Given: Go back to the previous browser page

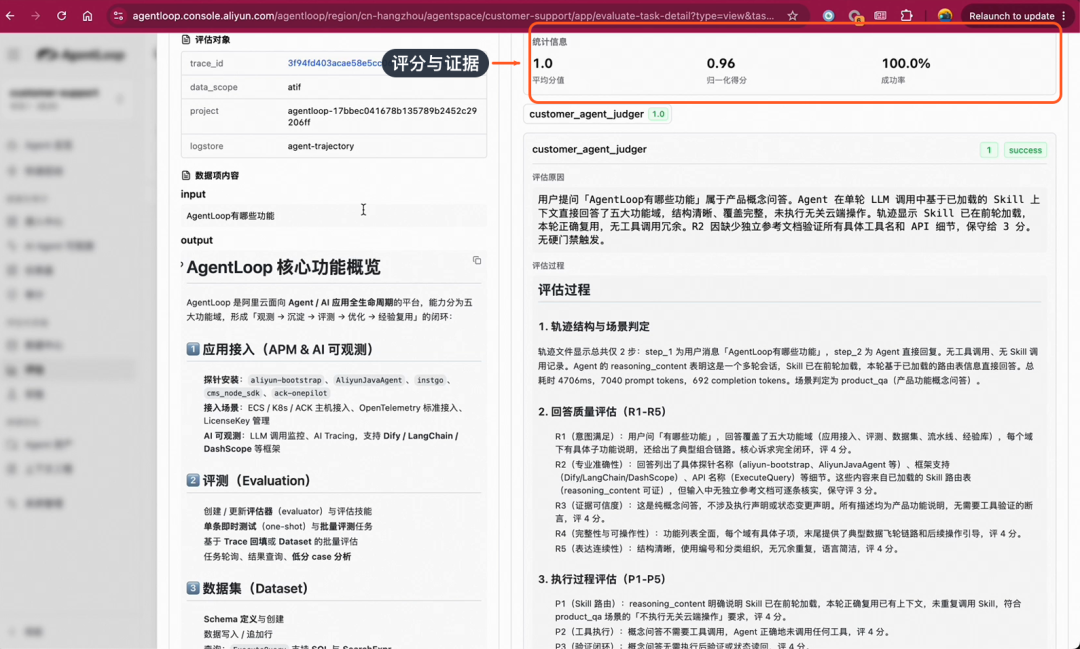Looking at the screenshot, I should [x=10, y=15].
